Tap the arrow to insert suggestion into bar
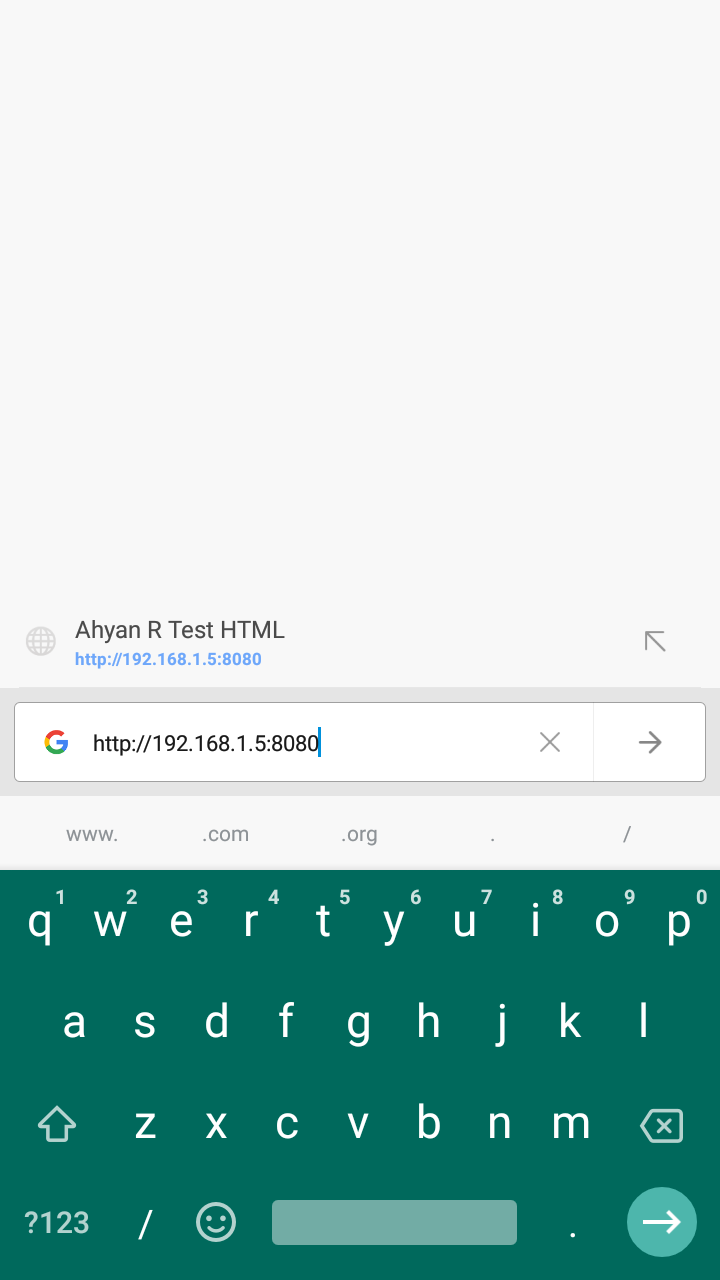 (x=655, y=641)
